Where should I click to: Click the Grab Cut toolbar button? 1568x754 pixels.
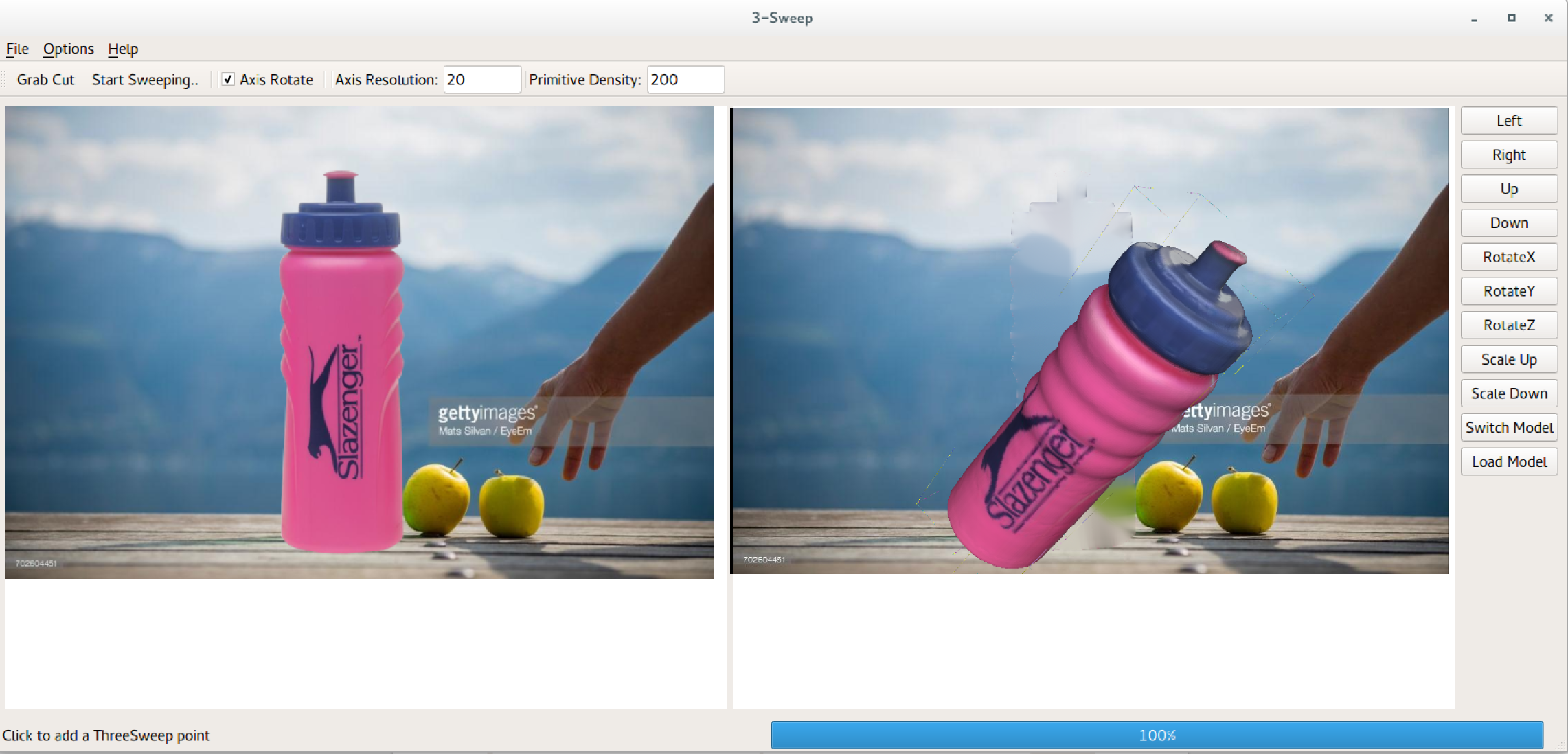(45, 80)
